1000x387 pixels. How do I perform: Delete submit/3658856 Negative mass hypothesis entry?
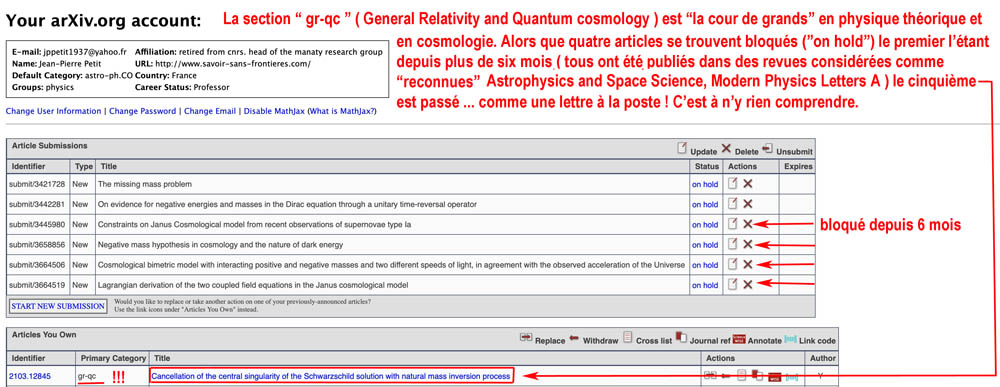click(x=748, y=245)
